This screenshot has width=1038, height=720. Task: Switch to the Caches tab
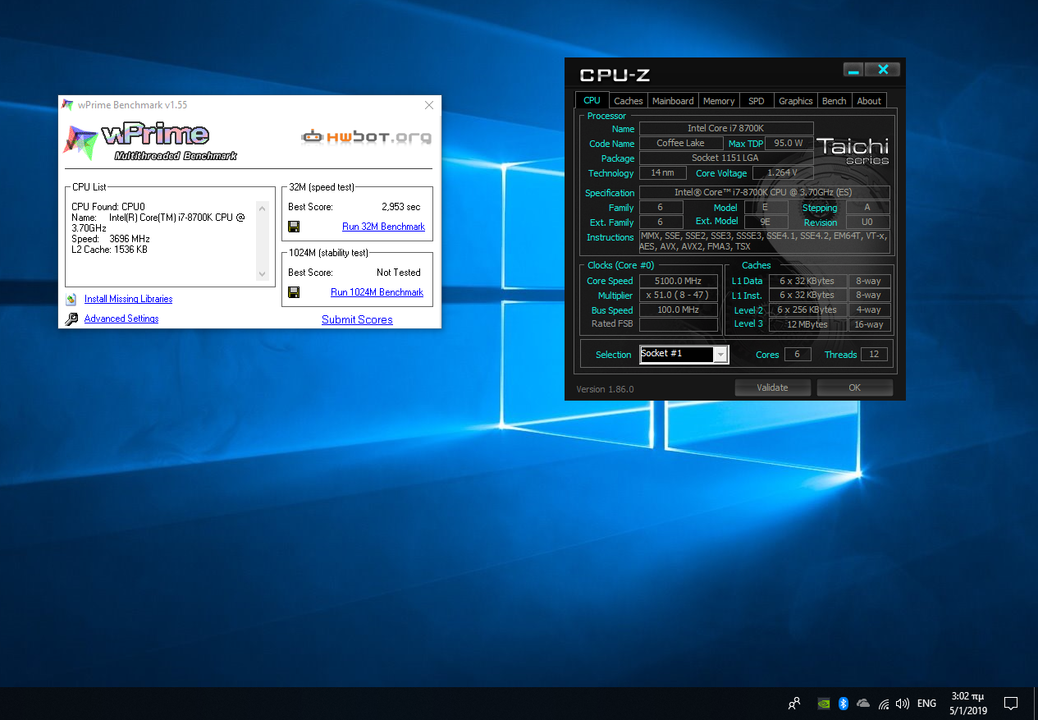tap(628, 101)
